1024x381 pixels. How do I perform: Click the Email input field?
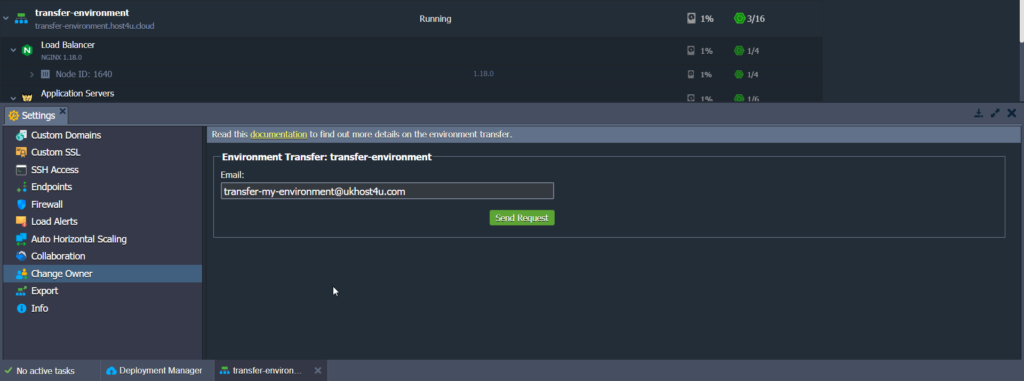tap(387, 191)
